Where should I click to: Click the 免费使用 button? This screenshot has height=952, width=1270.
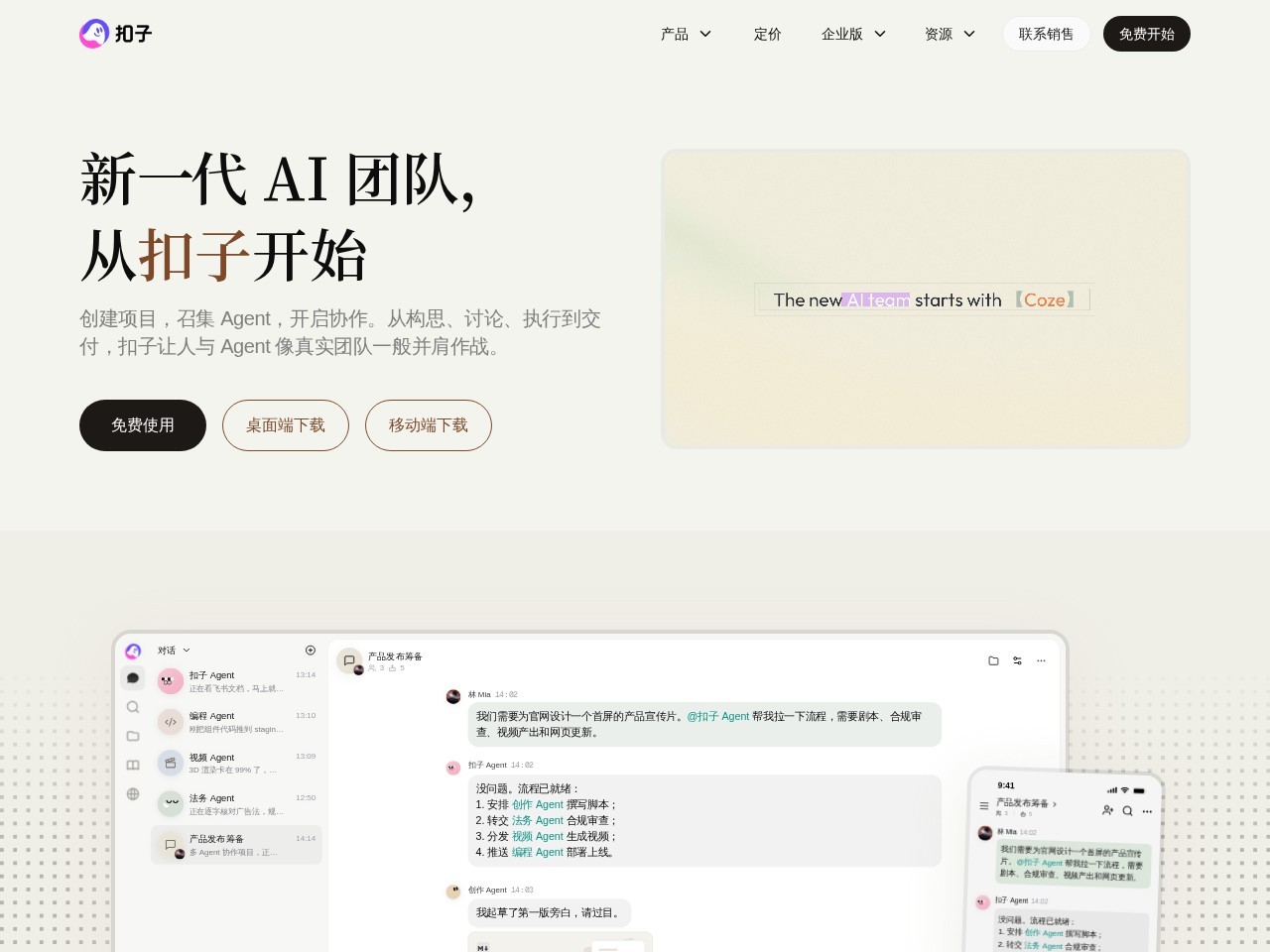143,425
